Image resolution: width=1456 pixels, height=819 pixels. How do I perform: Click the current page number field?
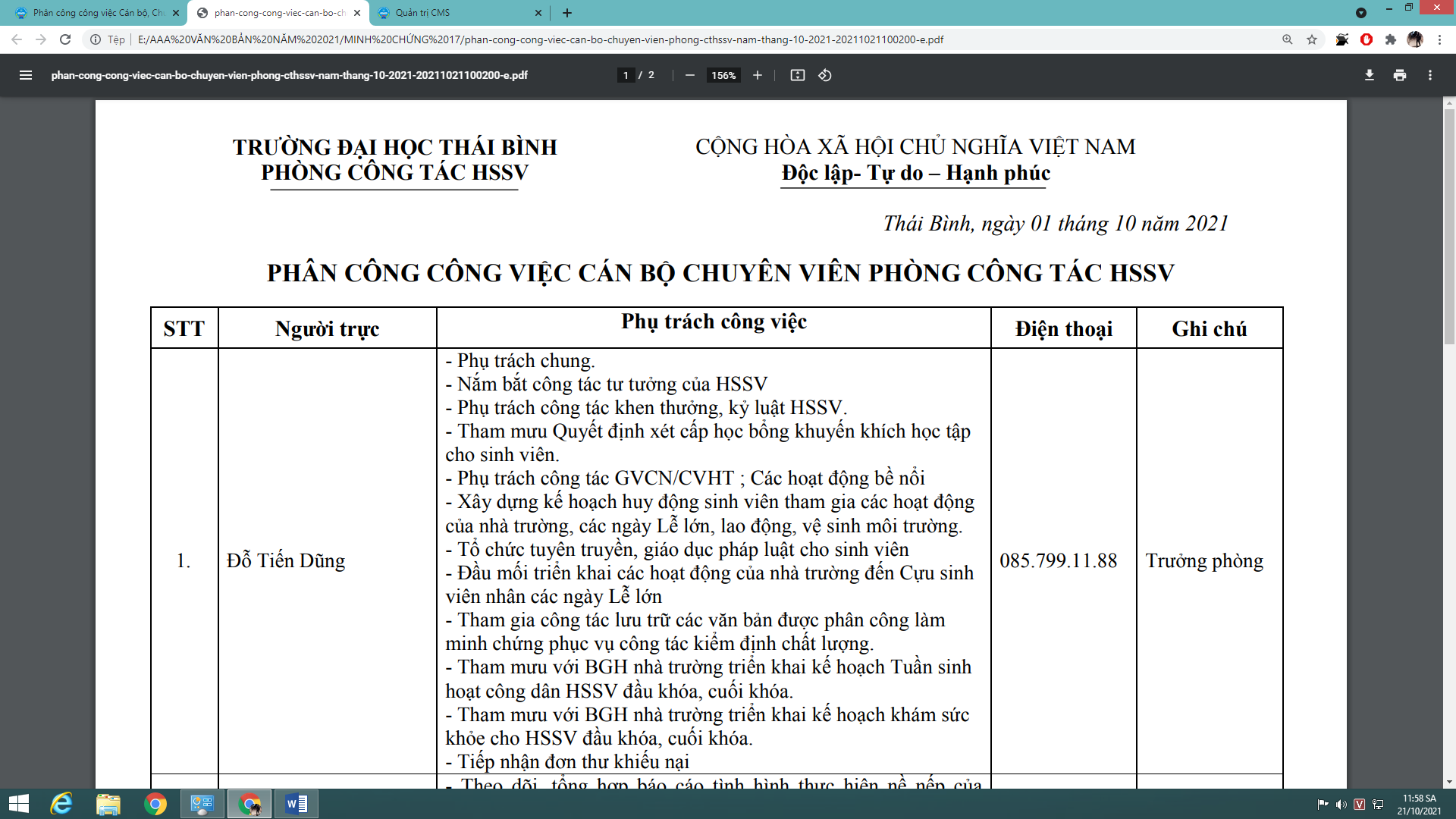pos(626,75)
